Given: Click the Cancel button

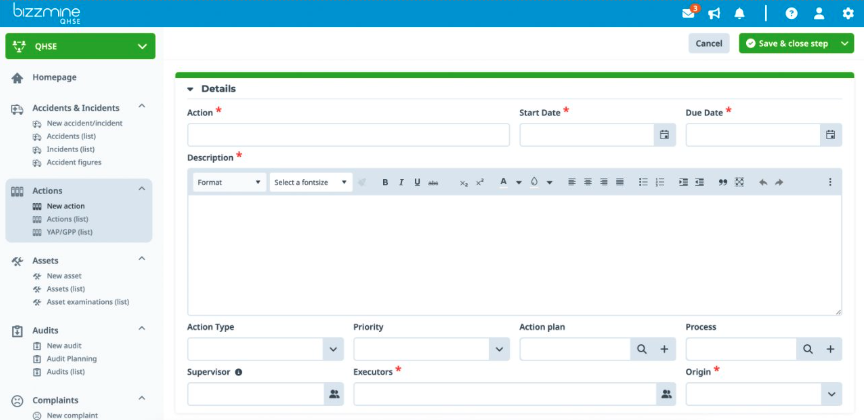Looking at the screenshot, I should point(709,44).
